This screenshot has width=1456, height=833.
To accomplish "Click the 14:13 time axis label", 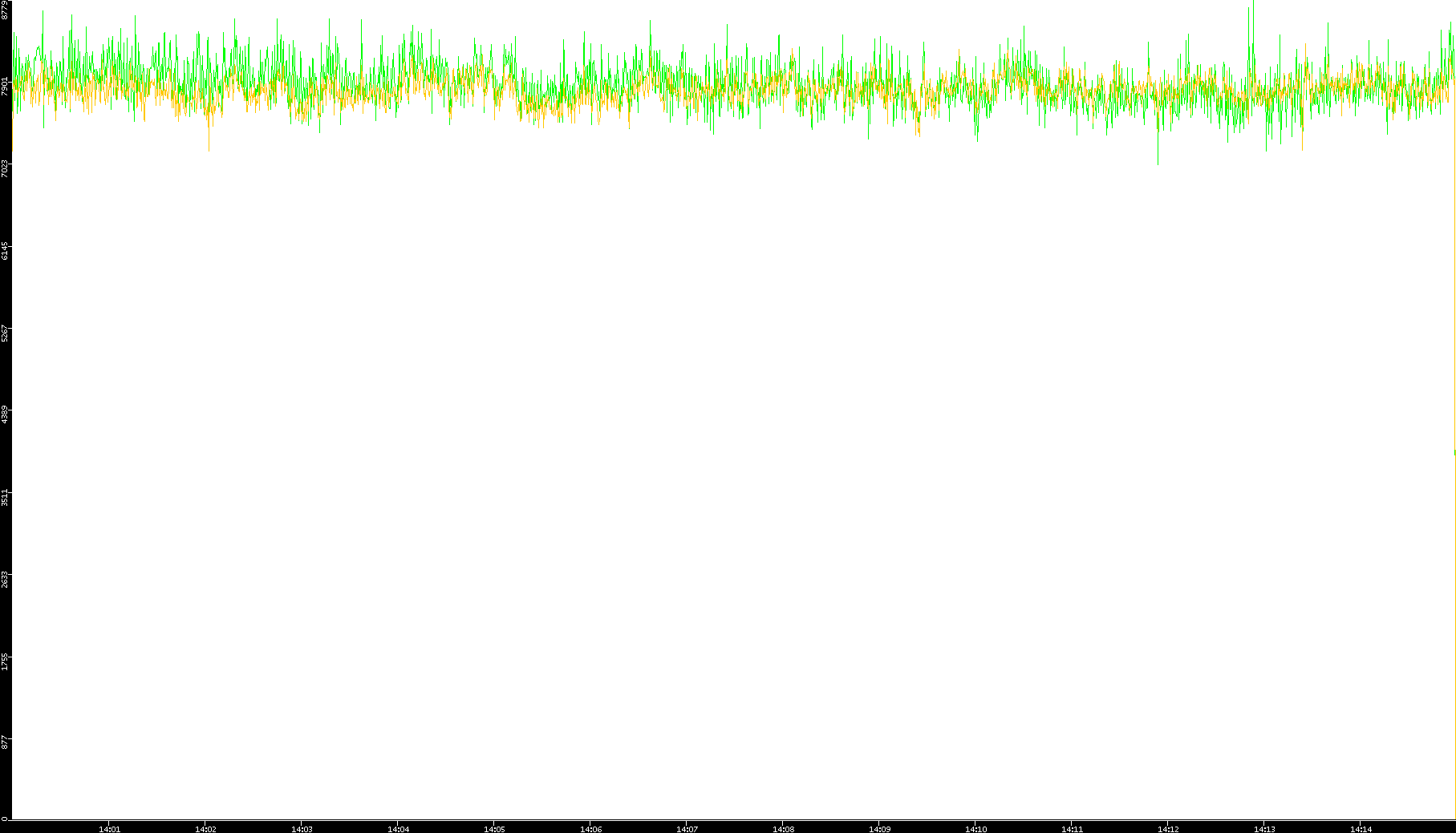I will (1264, 829).
